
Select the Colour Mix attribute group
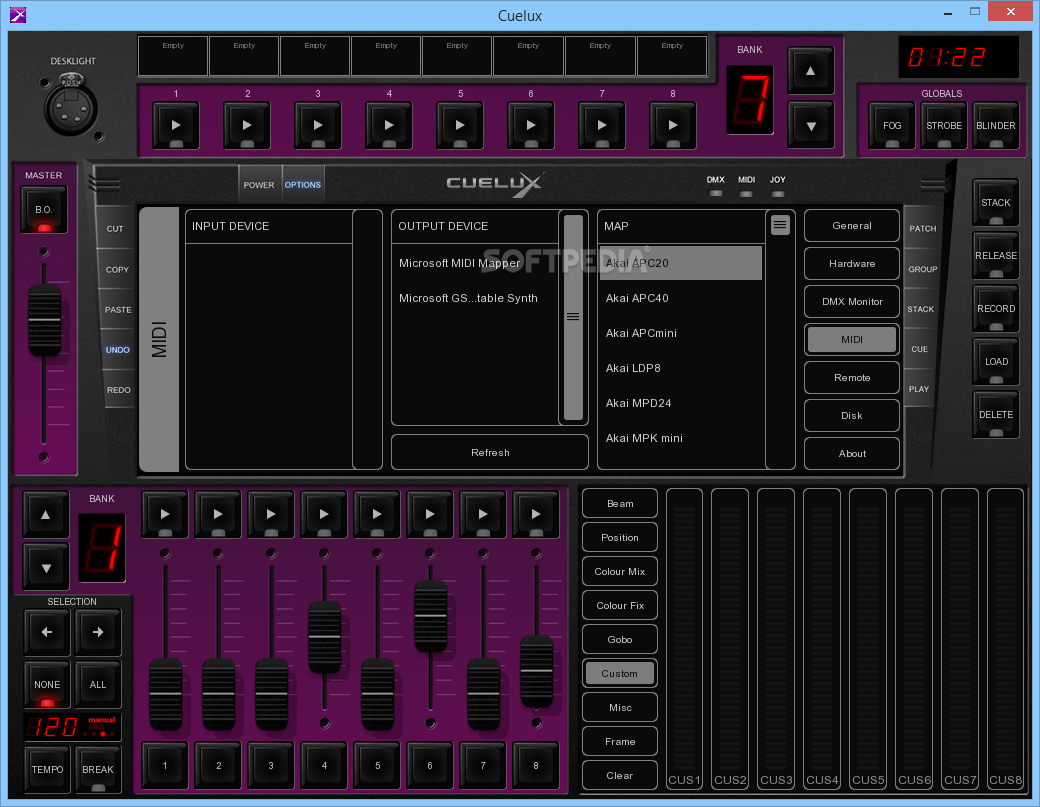619,572
